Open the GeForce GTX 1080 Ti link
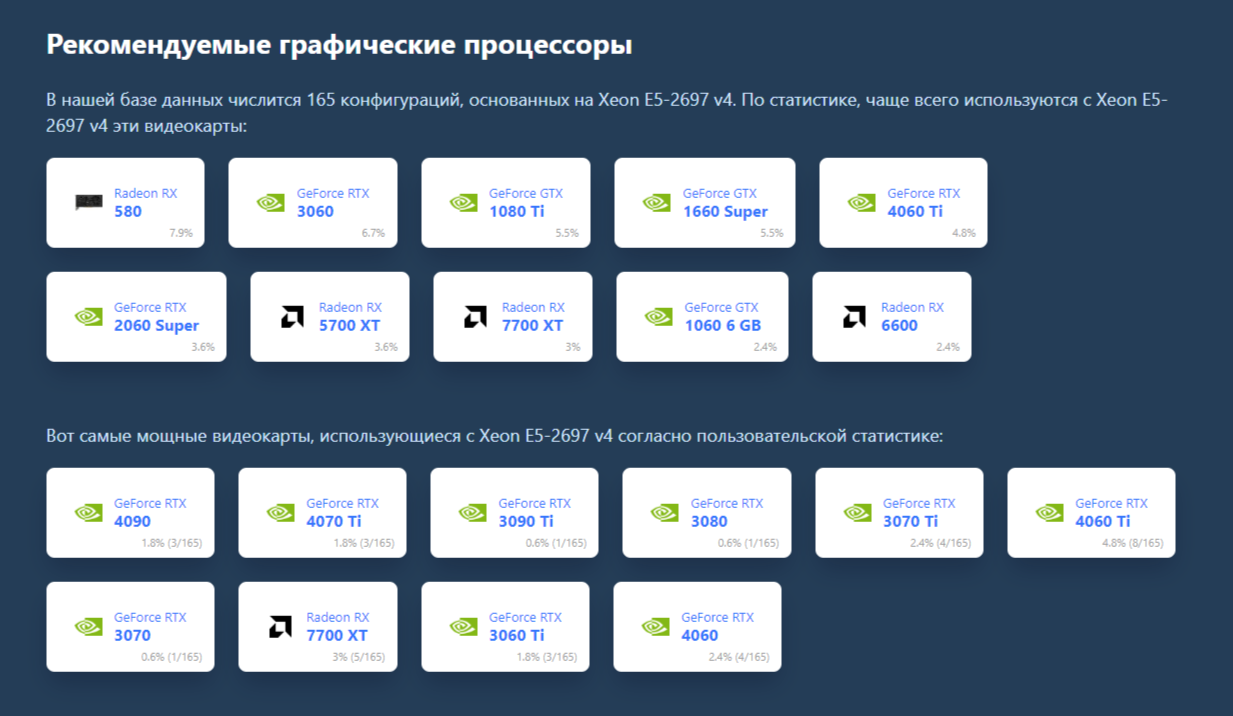 click(x=526, y=202)
